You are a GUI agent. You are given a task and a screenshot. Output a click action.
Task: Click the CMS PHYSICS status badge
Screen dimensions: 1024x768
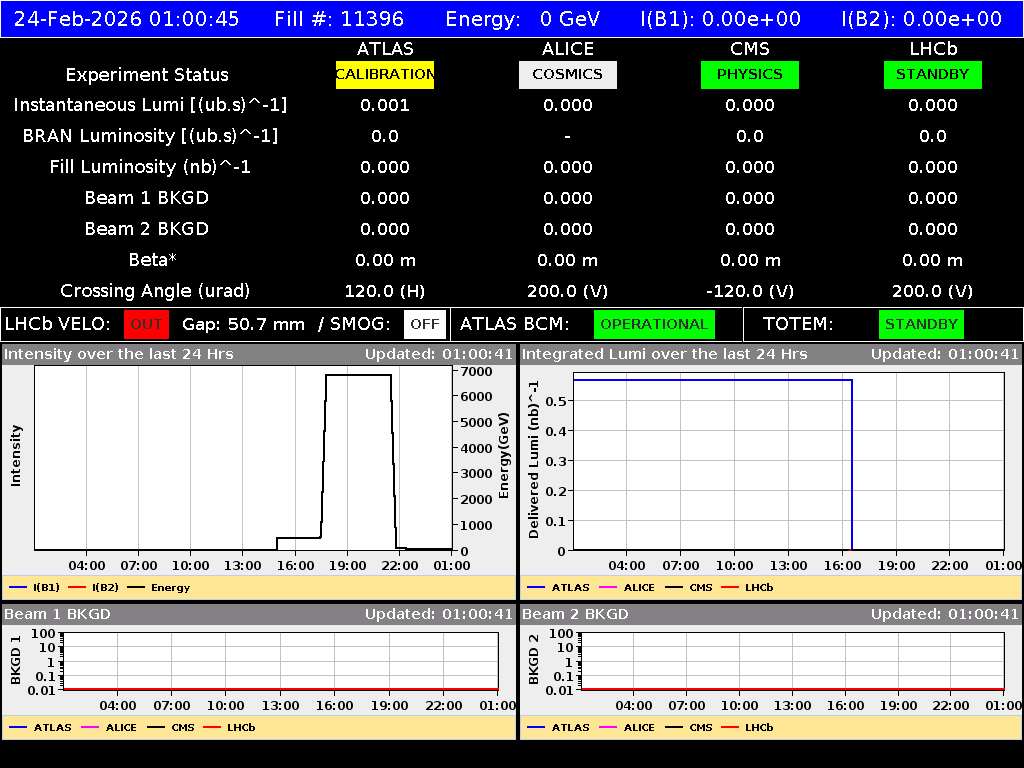749,74
